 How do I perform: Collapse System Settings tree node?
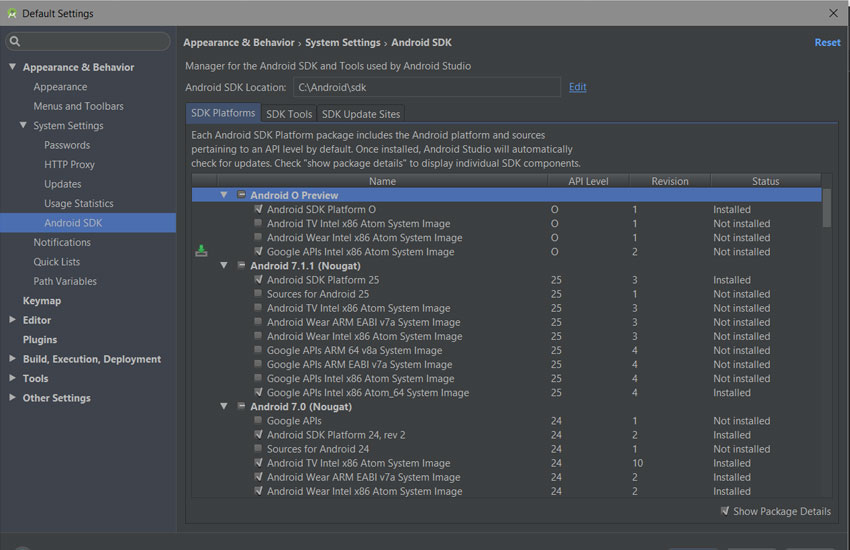pos(23,125)
